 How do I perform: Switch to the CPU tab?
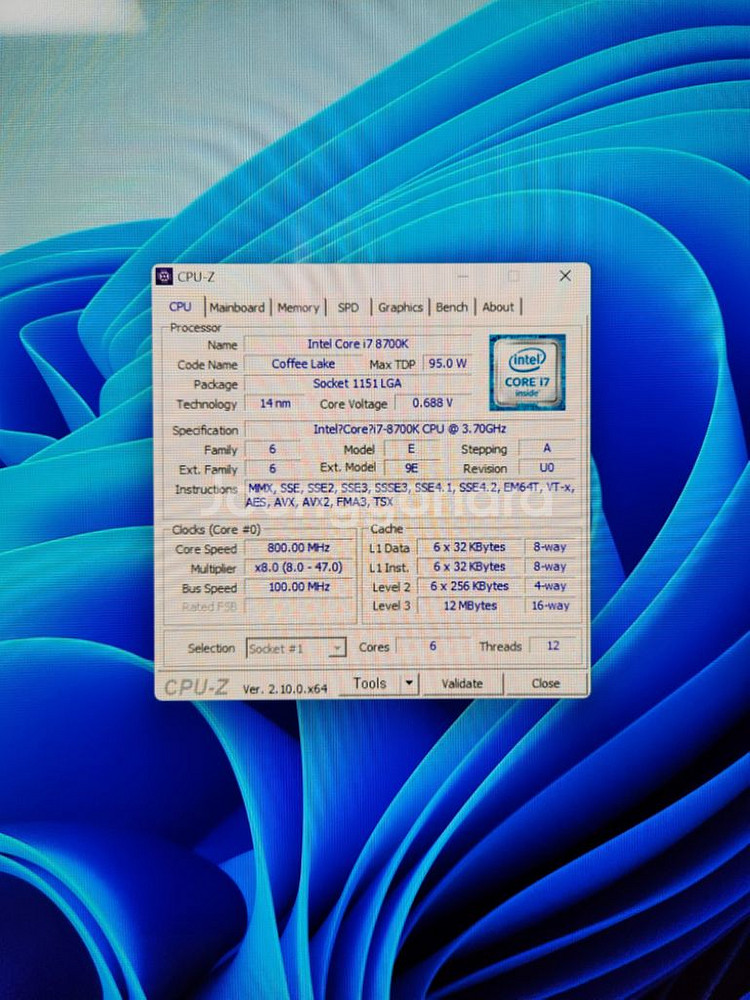pyautogui.click(x=180, y=307)
